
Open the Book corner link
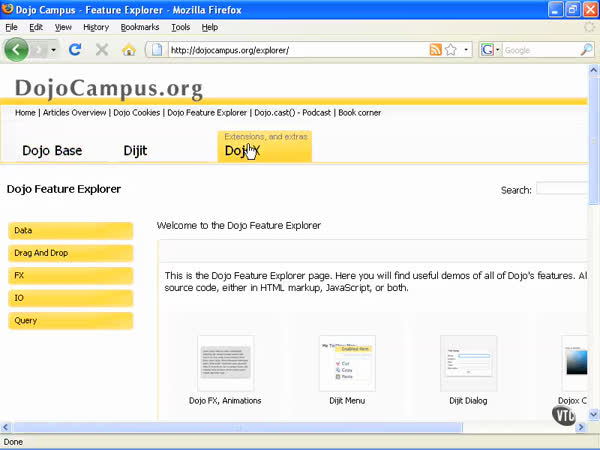point(360,113)
